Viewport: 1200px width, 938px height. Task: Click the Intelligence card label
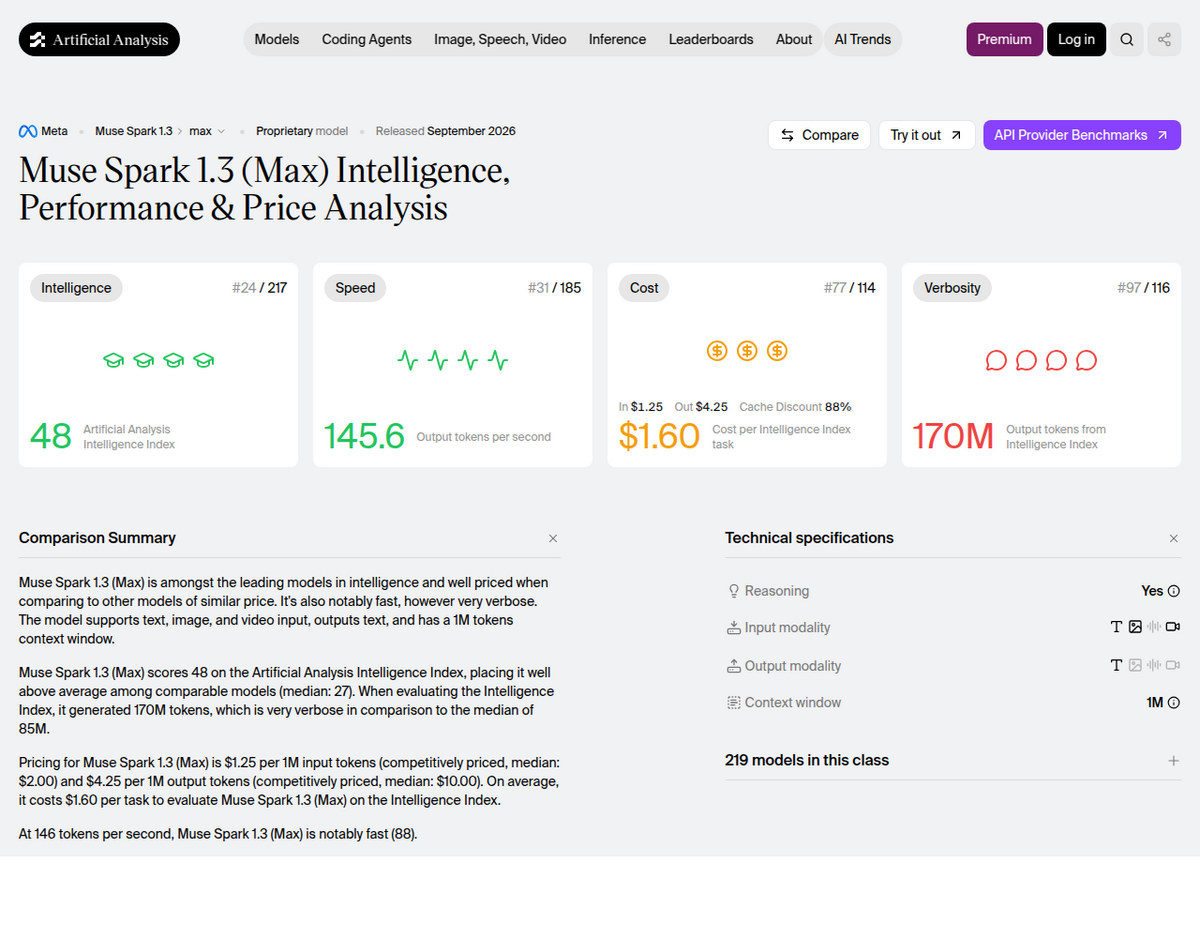click(76, 288)
